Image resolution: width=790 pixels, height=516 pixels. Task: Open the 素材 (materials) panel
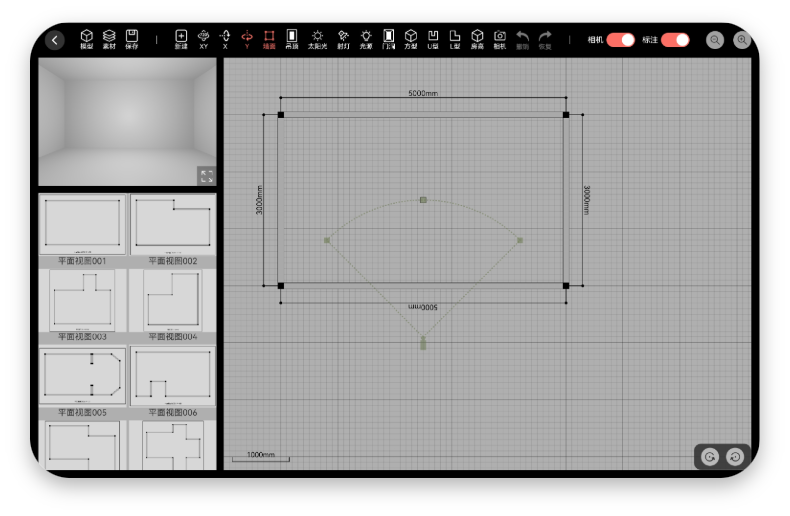pos(109,39)
